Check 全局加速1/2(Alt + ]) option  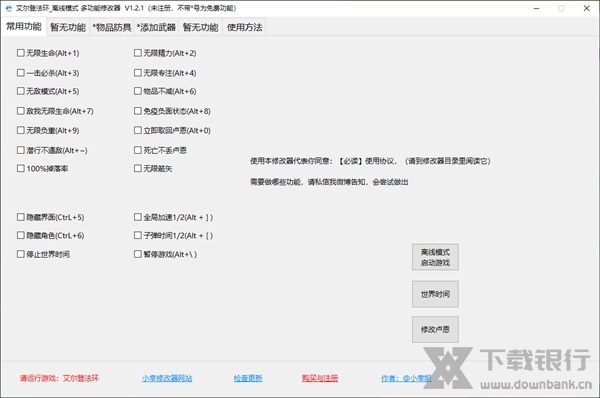(173, 217)
